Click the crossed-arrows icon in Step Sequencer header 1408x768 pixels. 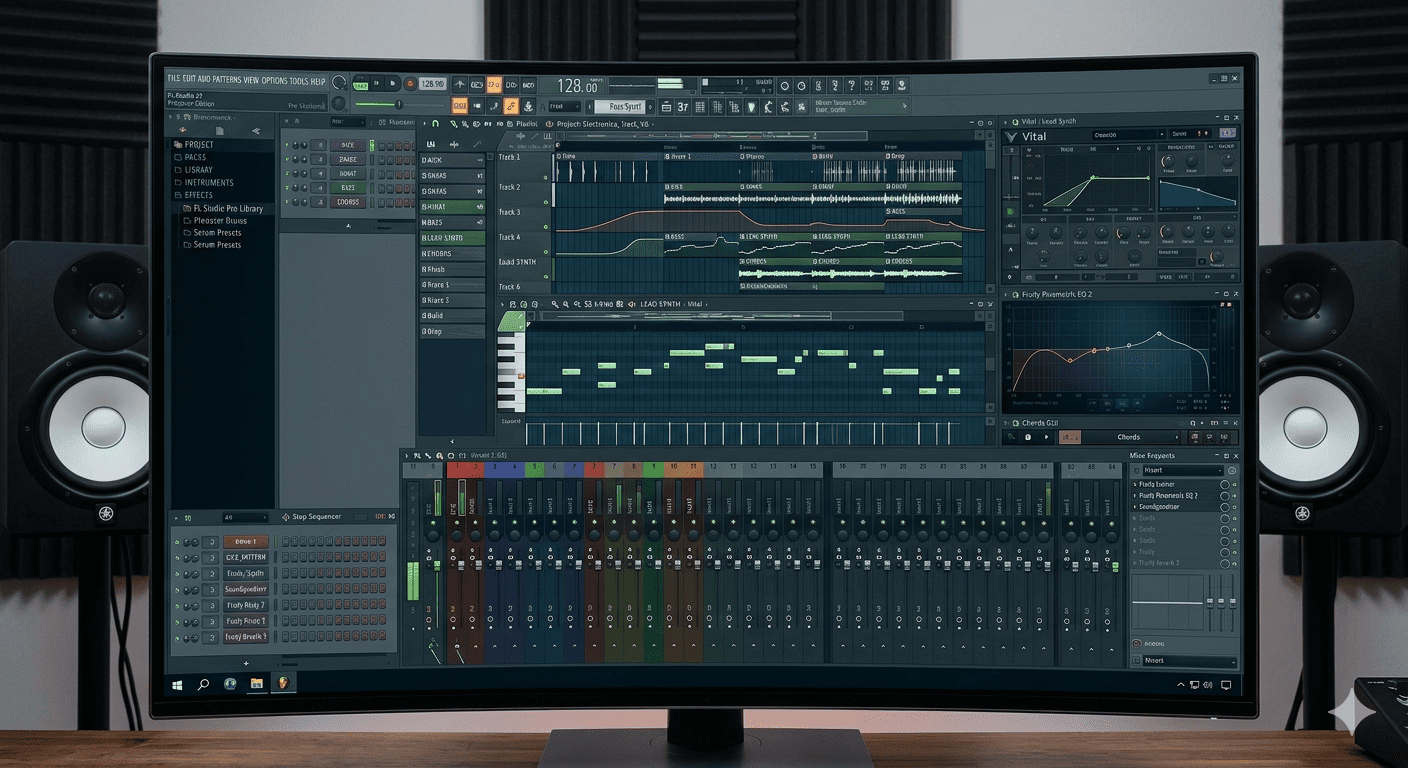pyautogui.click(x=390, y=517)
